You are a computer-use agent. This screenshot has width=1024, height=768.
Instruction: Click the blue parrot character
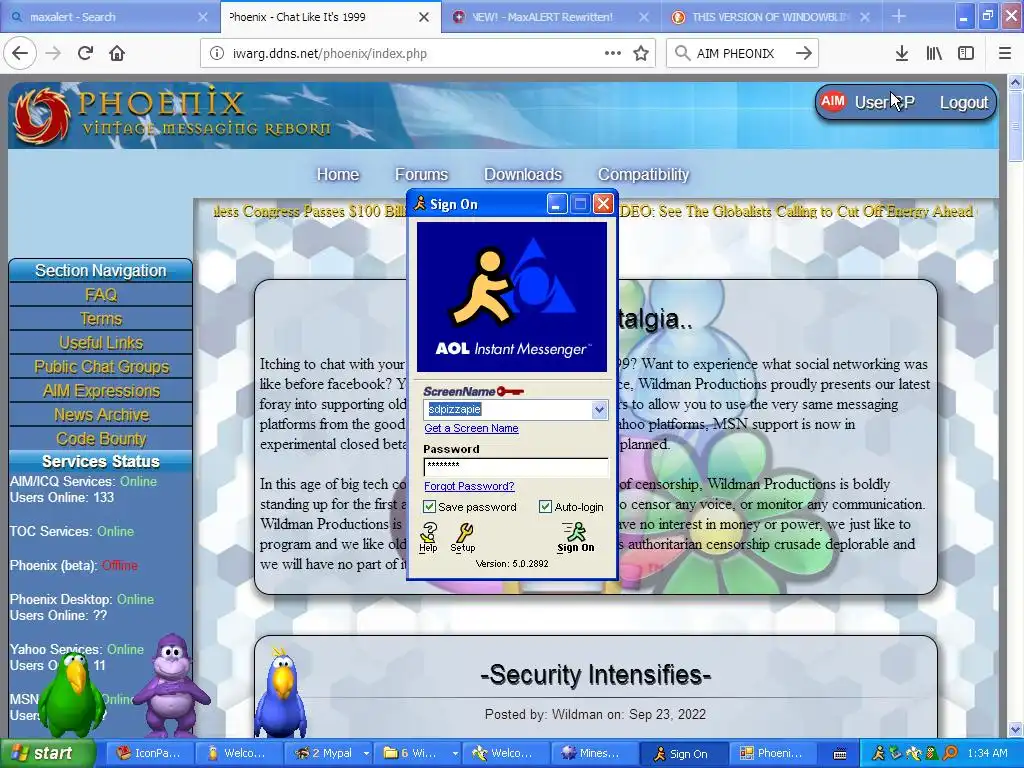(x=281, y=692)
